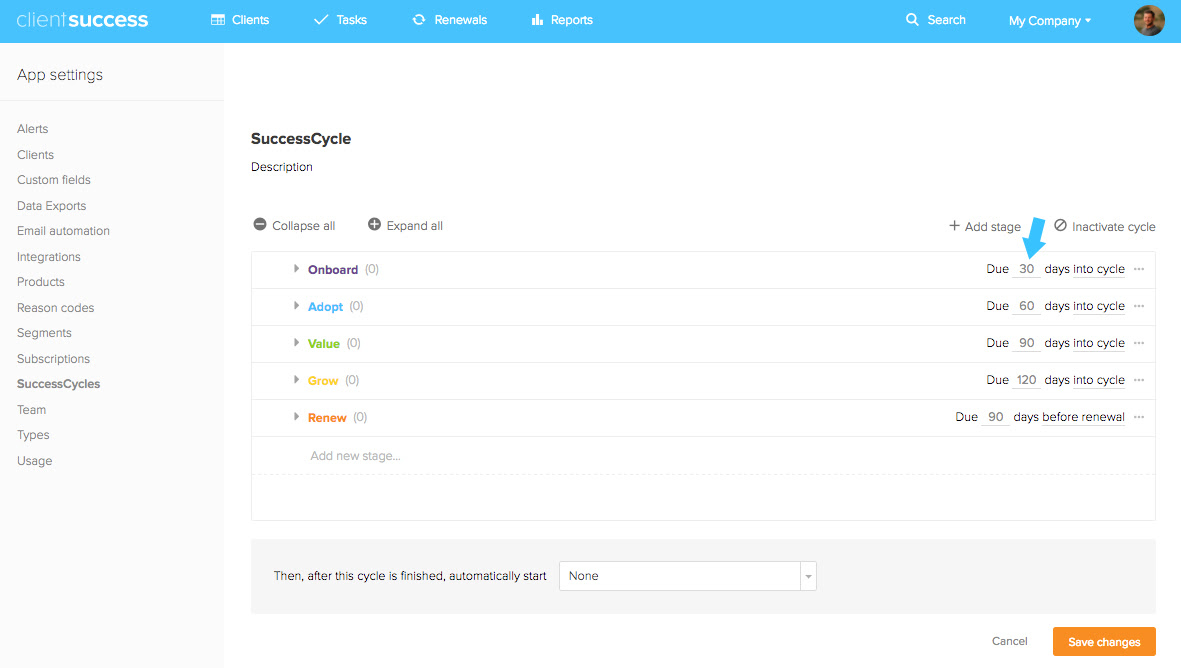Open Reason codes in sidebar
The width and height of the screenshot is (1181, 668).
55,307
